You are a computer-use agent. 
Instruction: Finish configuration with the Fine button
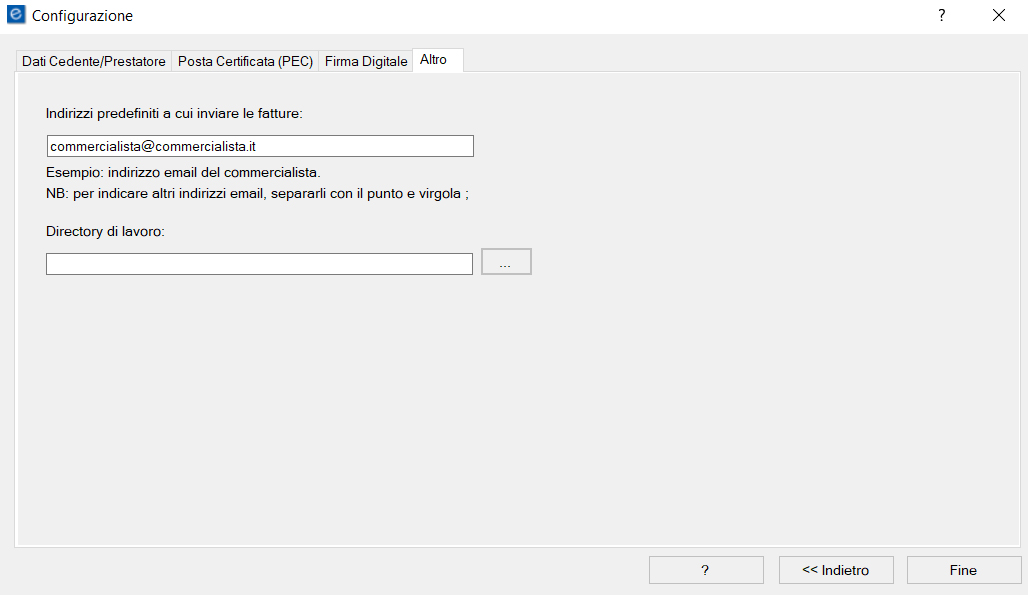tap(964, 570)
